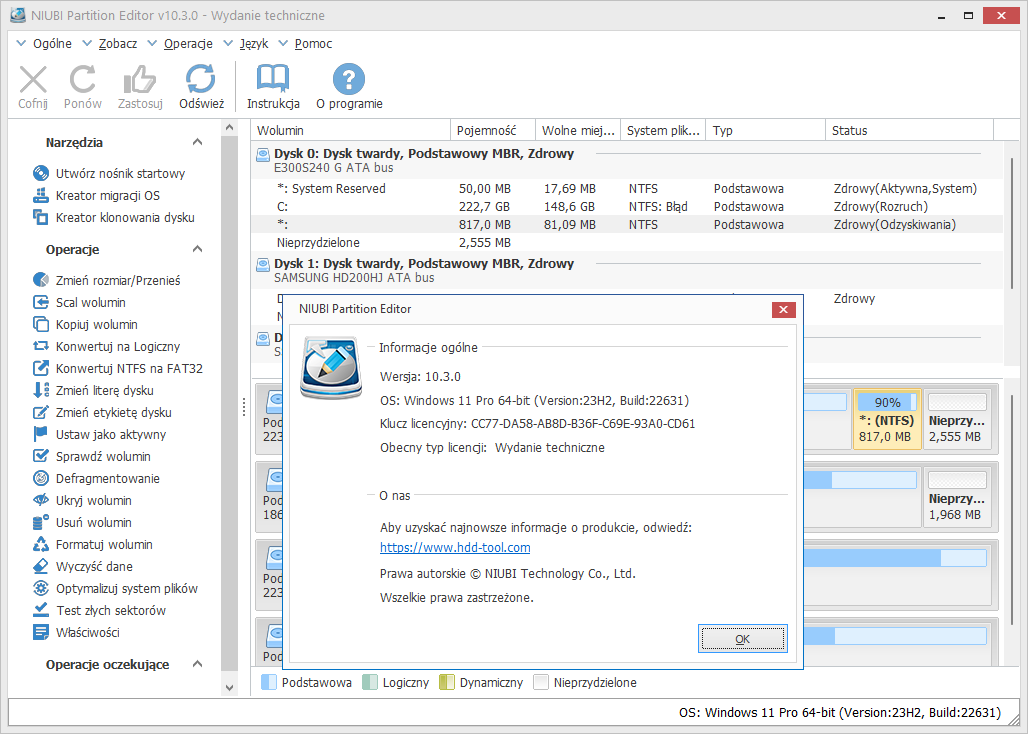
Task: Choose Formatuj wolumin operation
Action: click(93, 545)
